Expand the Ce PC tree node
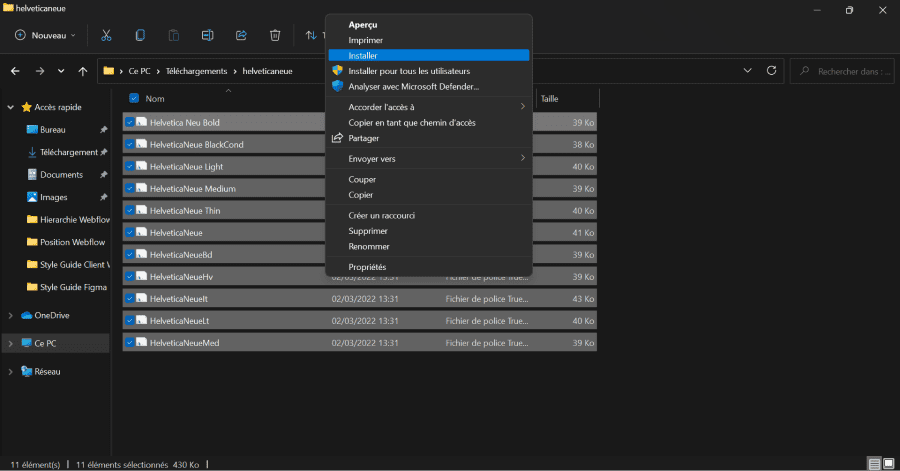The width and height of the screenshot is (900, 471). coord(10,344)
